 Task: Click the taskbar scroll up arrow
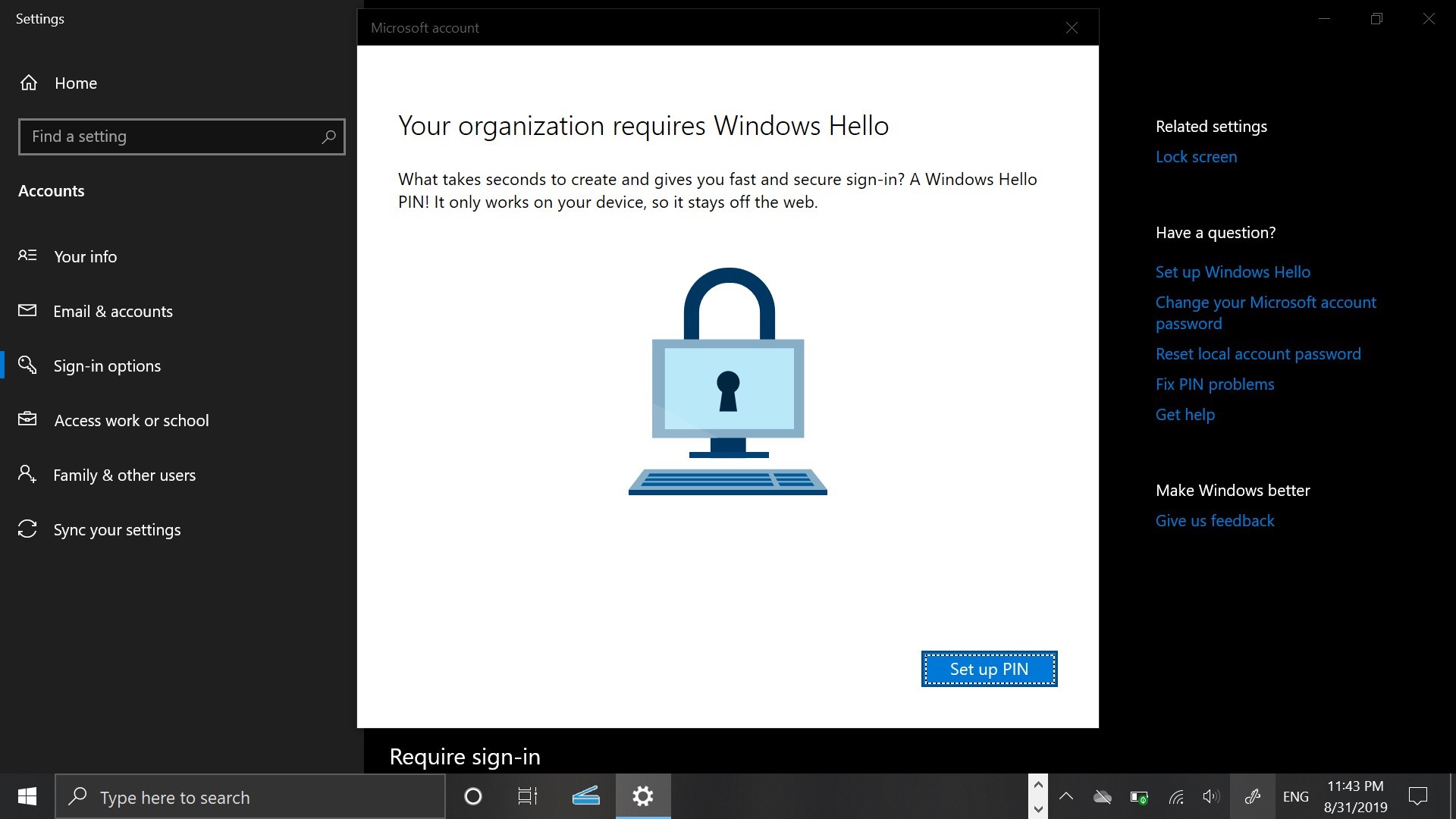[x=1039, y=785]
